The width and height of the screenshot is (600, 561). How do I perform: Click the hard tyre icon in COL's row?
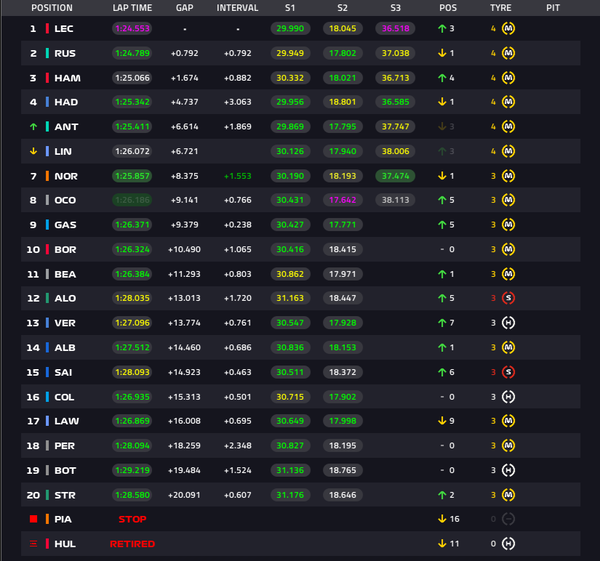click(508, 397)
